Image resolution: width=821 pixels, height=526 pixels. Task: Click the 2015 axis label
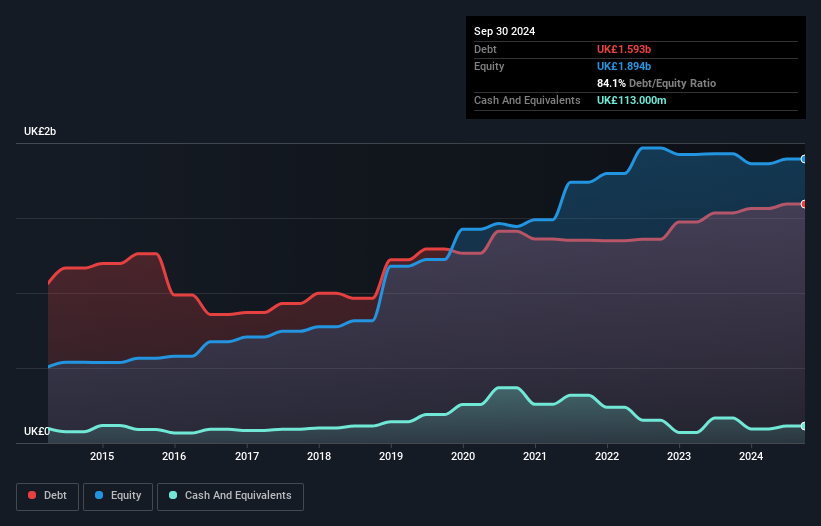(102, 456)
